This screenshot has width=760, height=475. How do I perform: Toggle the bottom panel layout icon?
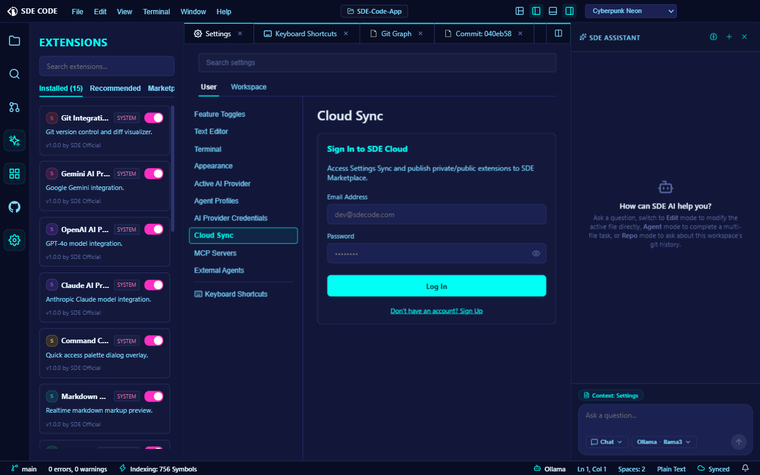pos(553,11)
